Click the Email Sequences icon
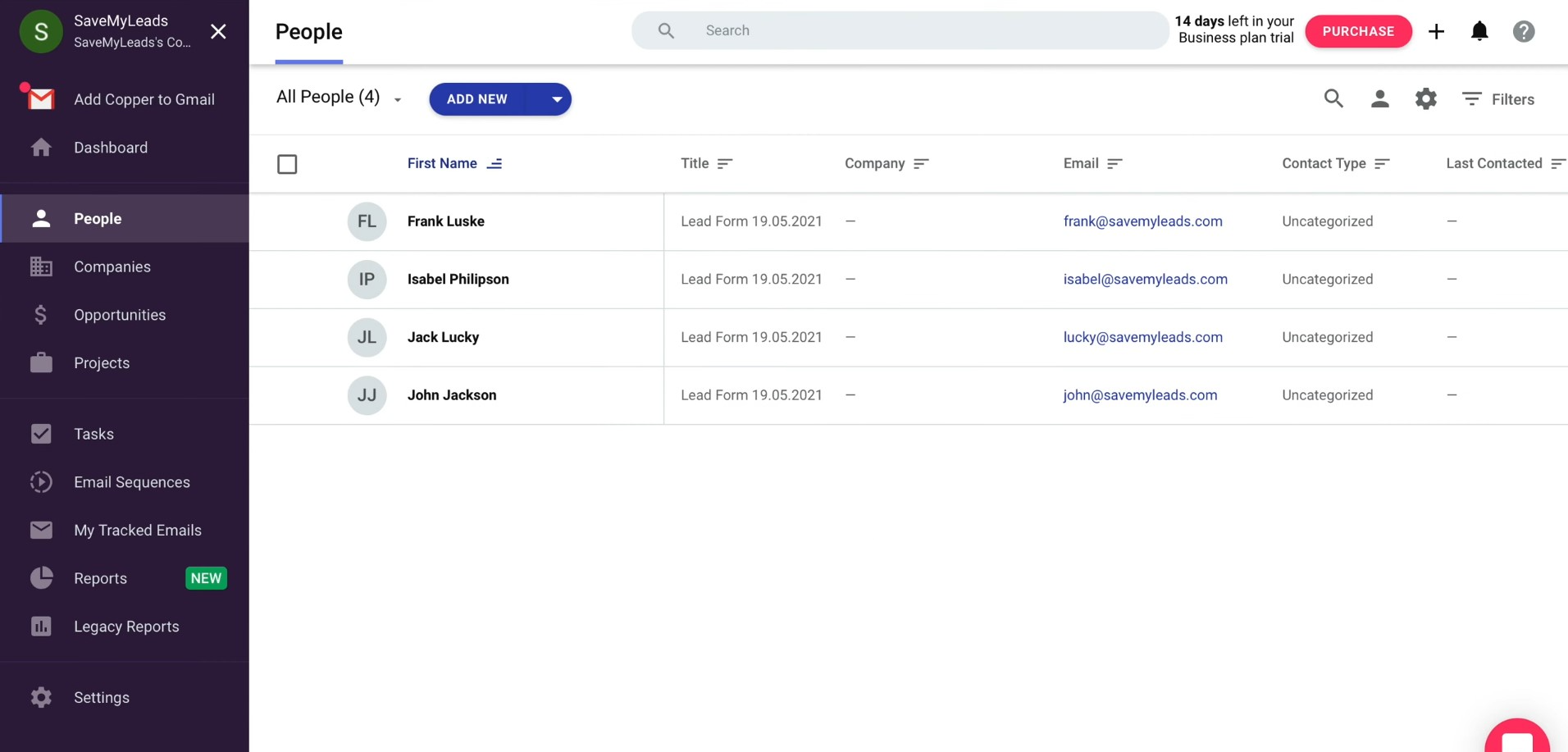This screenshot has width=1568, height=752. coord(41,482)
